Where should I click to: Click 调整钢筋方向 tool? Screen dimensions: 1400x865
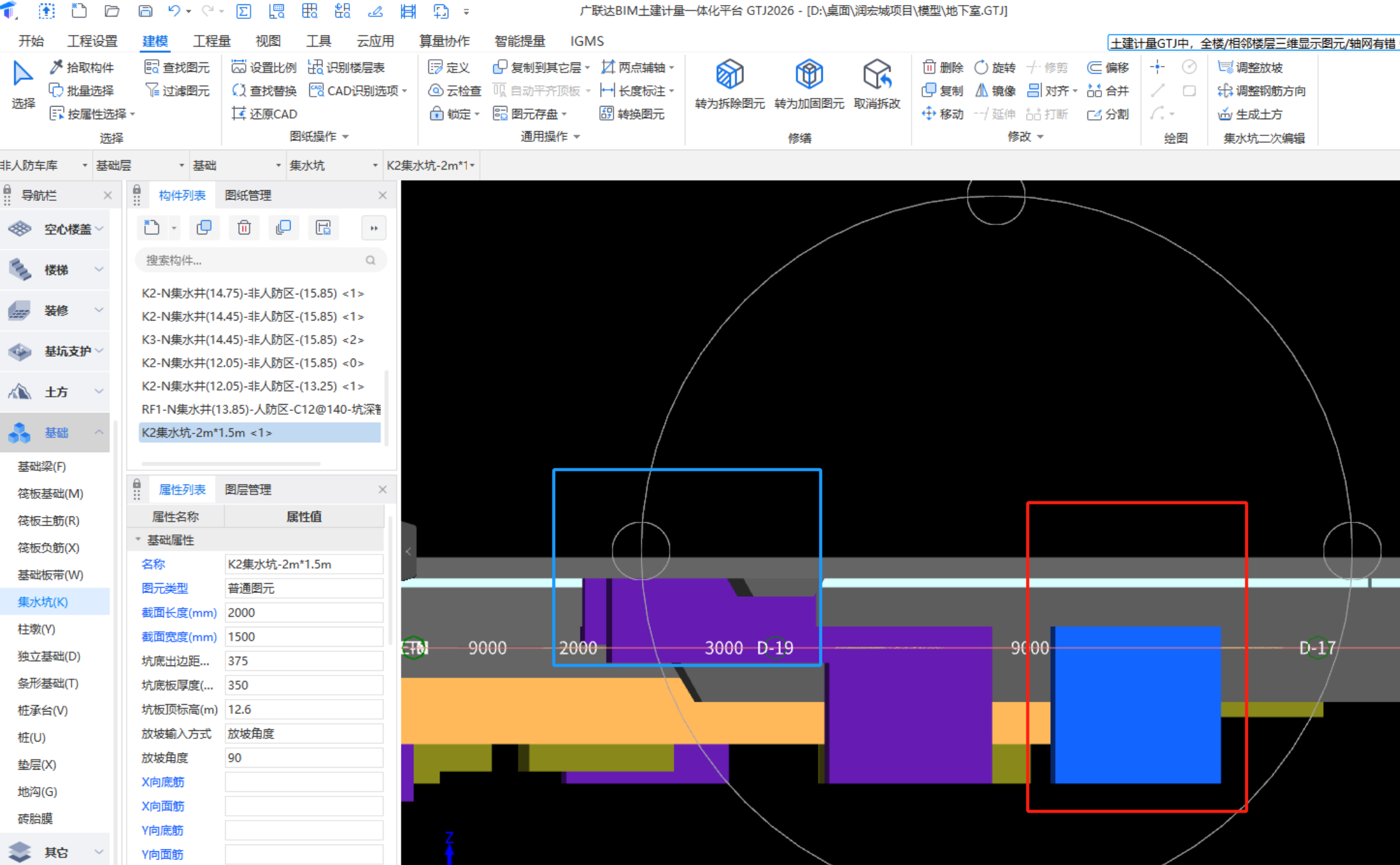tap(1262, 91)
